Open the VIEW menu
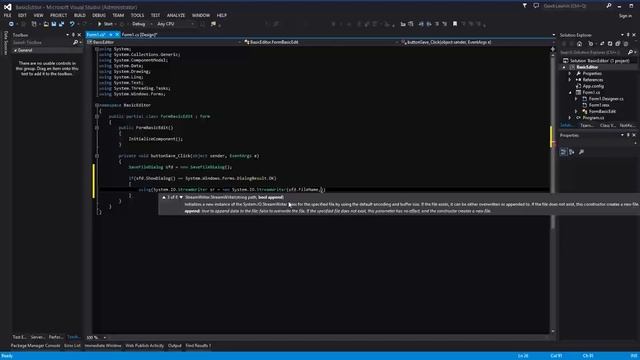 (38, 15)
